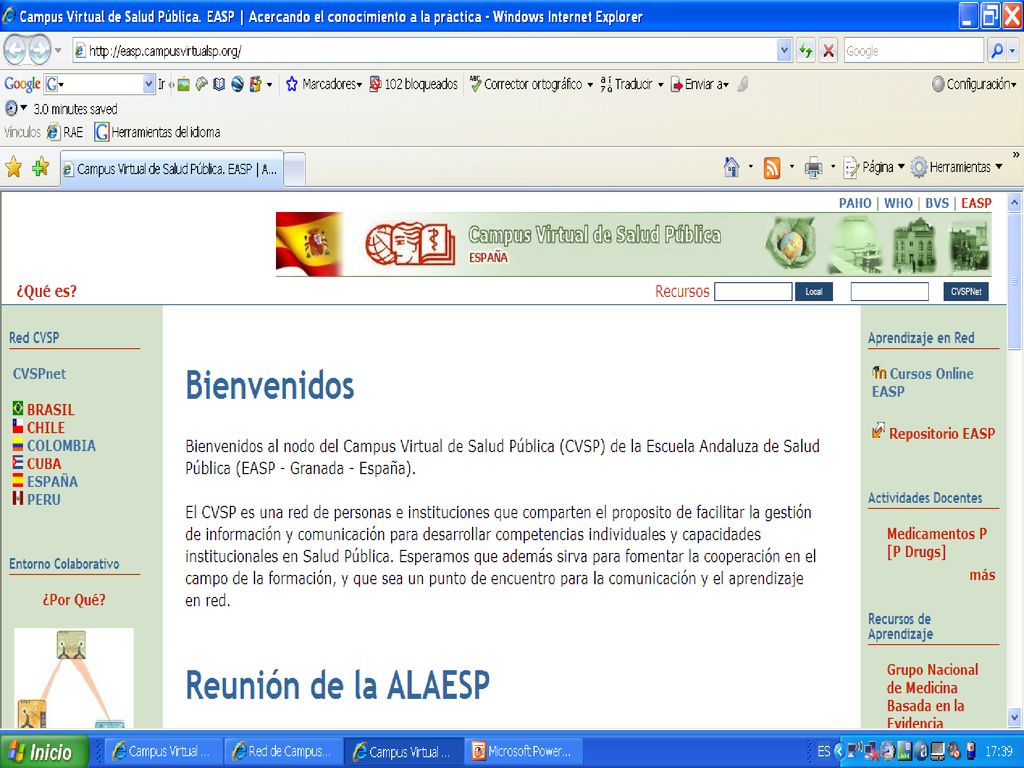Open Herramientas del idioma favorite link

[x=157, y=132]
